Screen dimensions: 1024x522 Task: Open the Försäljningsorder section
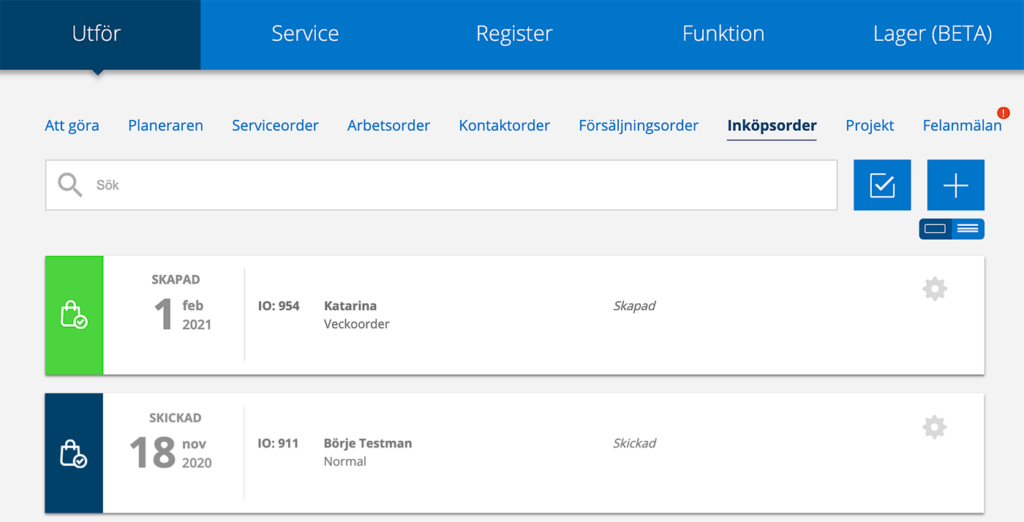tap(638, 125)
